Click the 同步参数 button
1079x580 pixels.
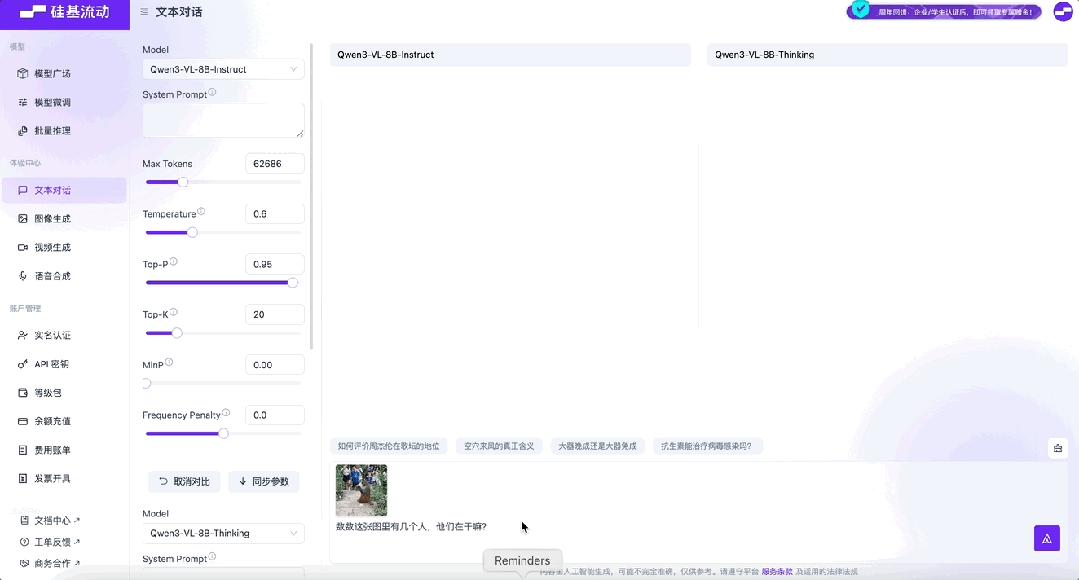(x=264, y=482)
